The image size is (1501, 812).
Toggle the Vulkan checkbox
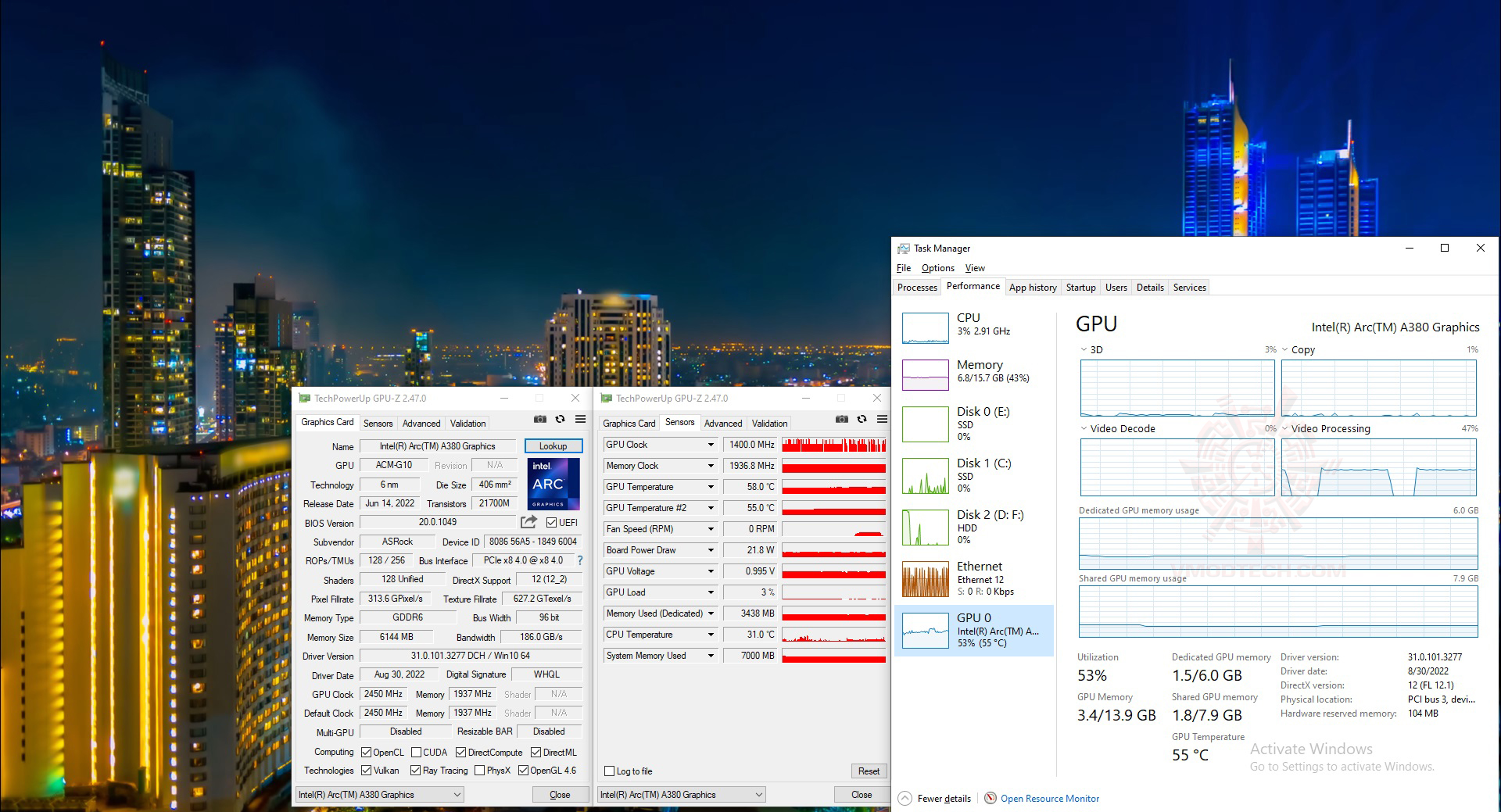tap(366, 770)
